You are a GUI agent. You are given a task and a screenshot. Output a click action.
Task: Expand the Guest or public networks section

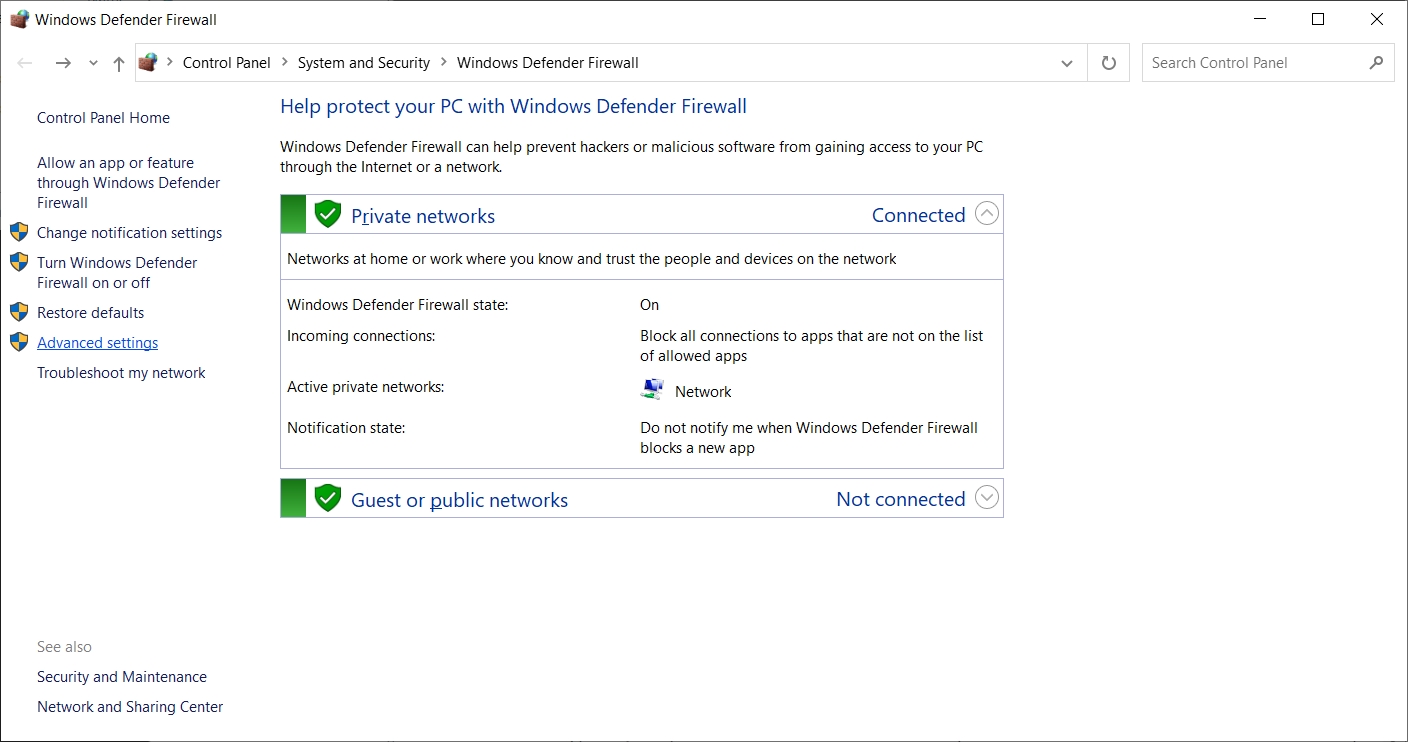[x=986, y=498]
